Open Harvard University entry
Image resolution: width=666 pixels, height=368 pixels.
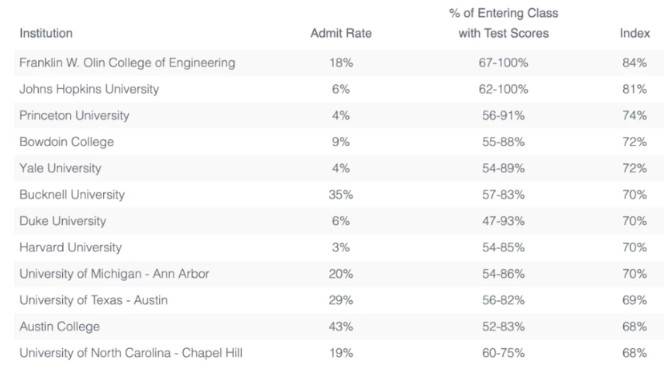click(71, 247)
